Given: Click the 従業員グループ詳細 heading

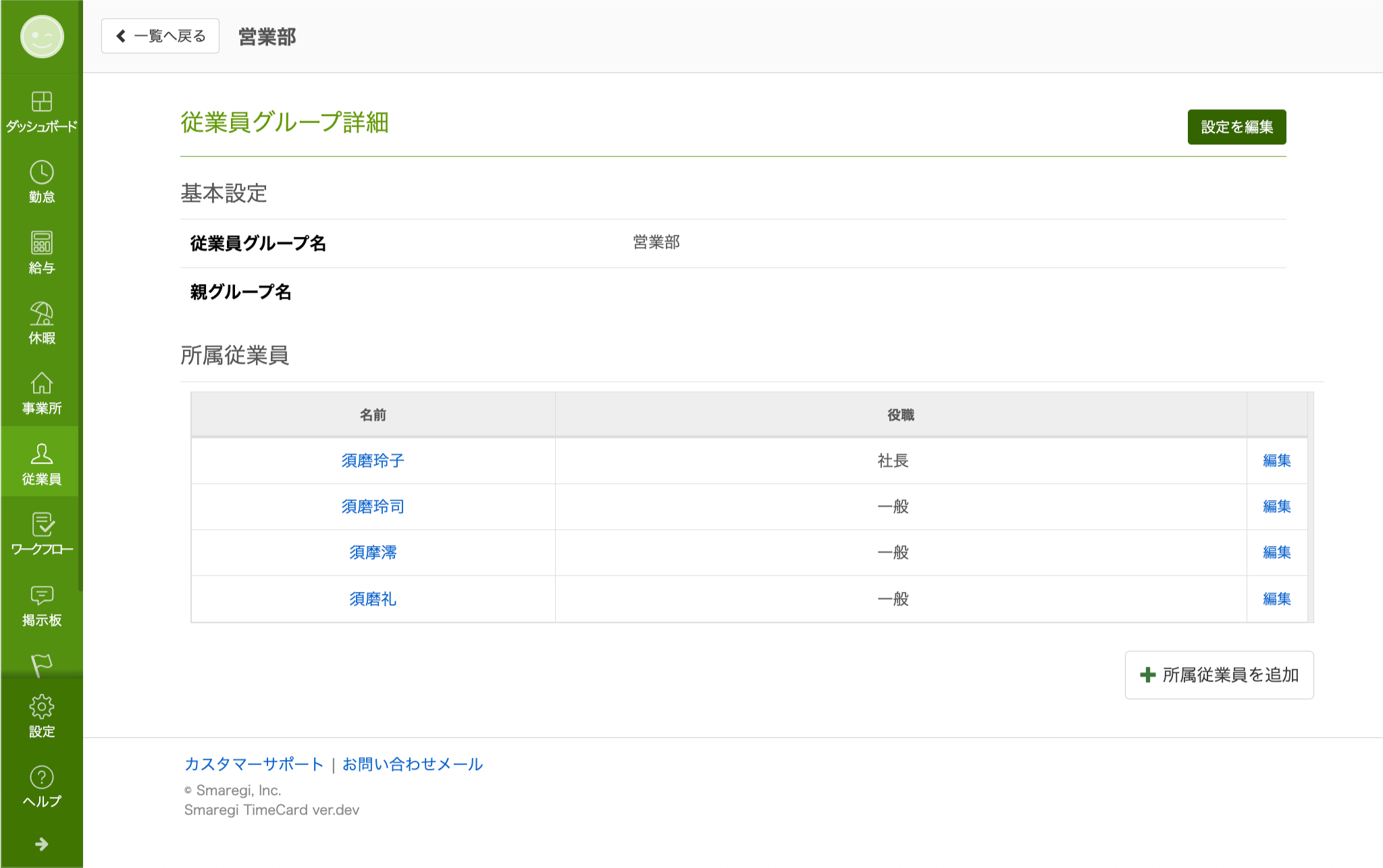Looking at the screenshot, I should tap(284, 122).
